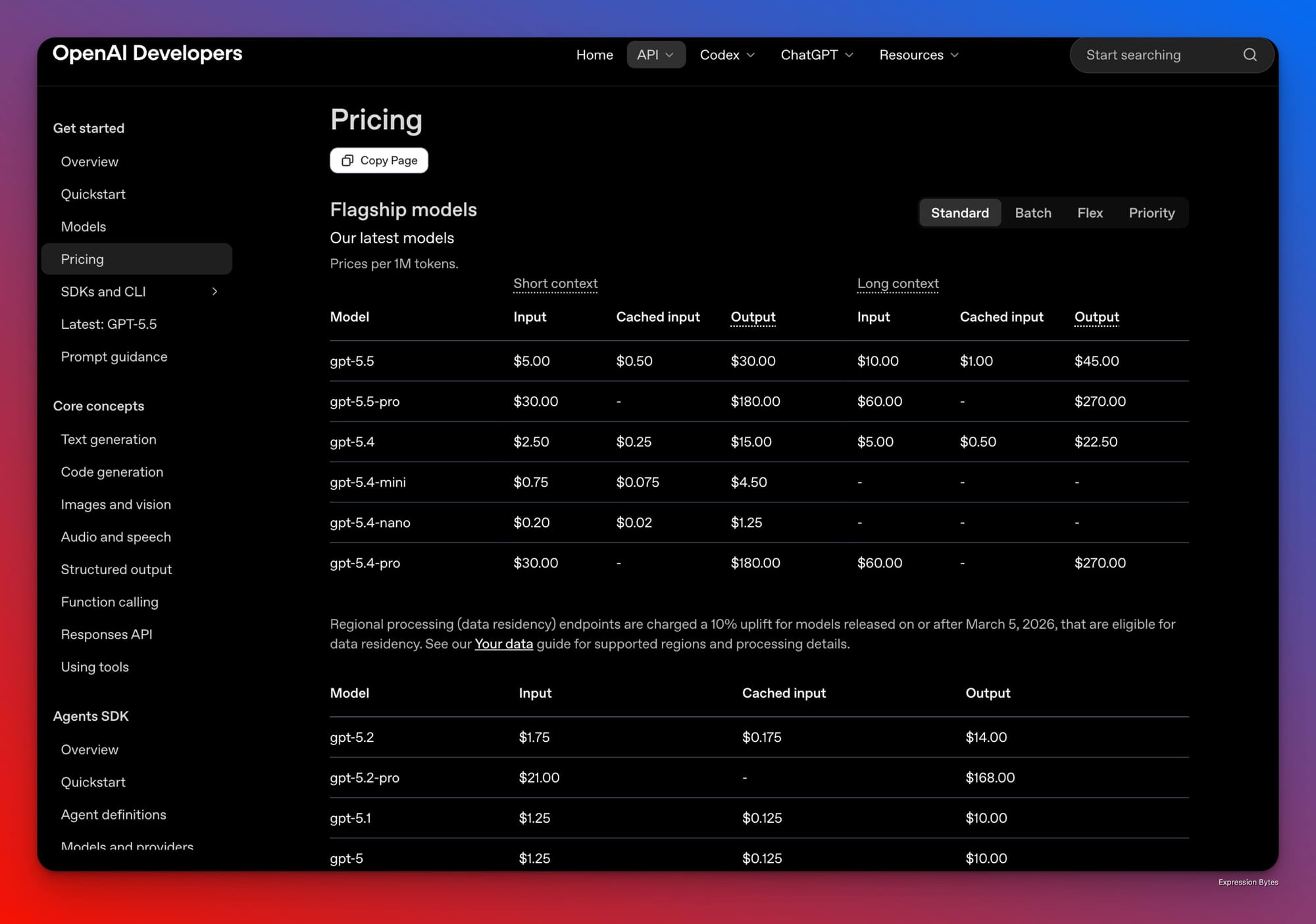Open Using tools page
Screen dimensions: 1316x924
point(95,667)
